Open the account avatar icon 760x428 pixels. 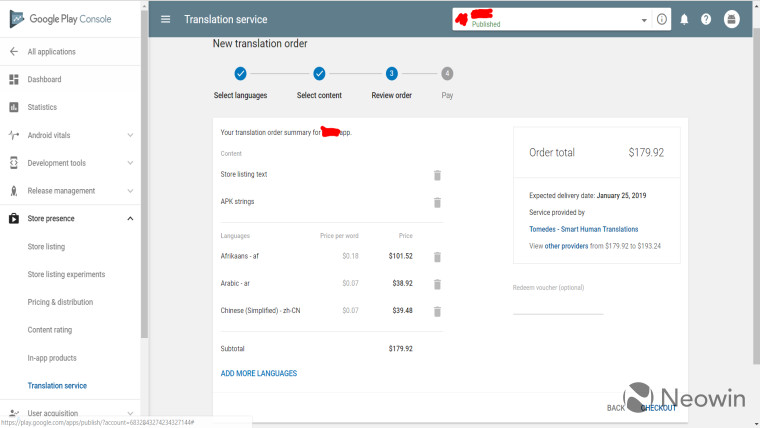point(731,19)
